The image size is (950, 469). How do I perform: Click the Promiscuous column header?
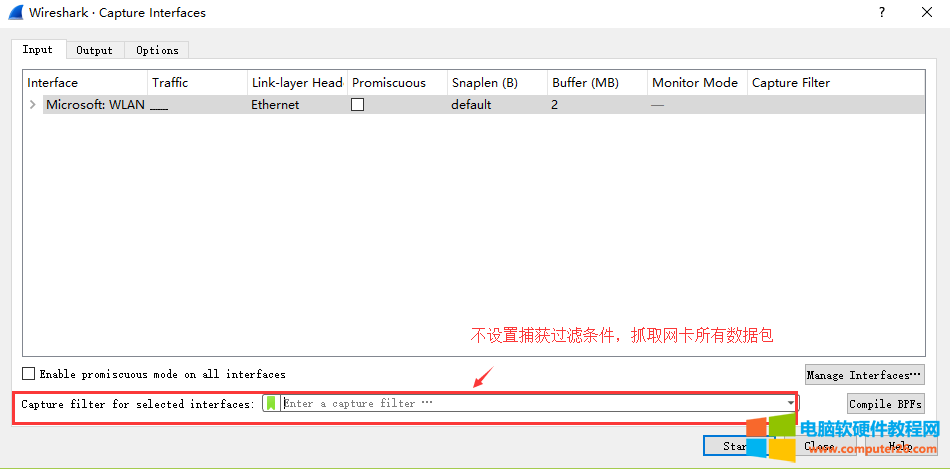coord(397,83)
